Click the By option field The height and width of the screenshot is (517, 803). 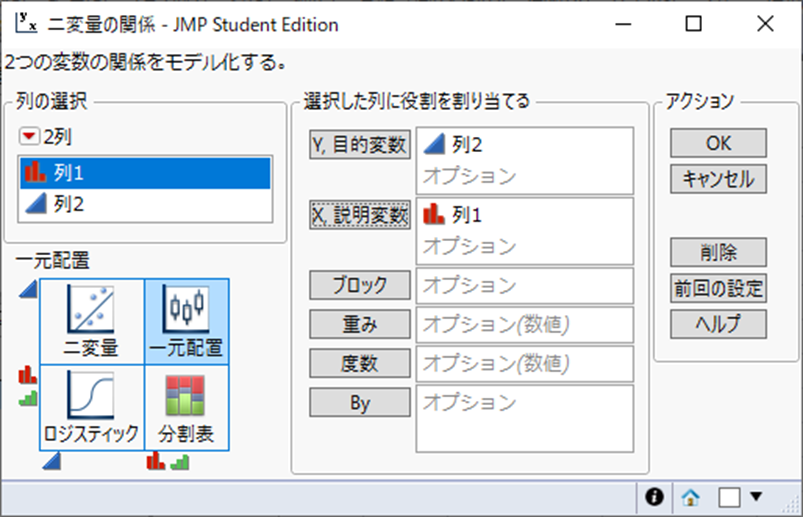pos(524,419)
